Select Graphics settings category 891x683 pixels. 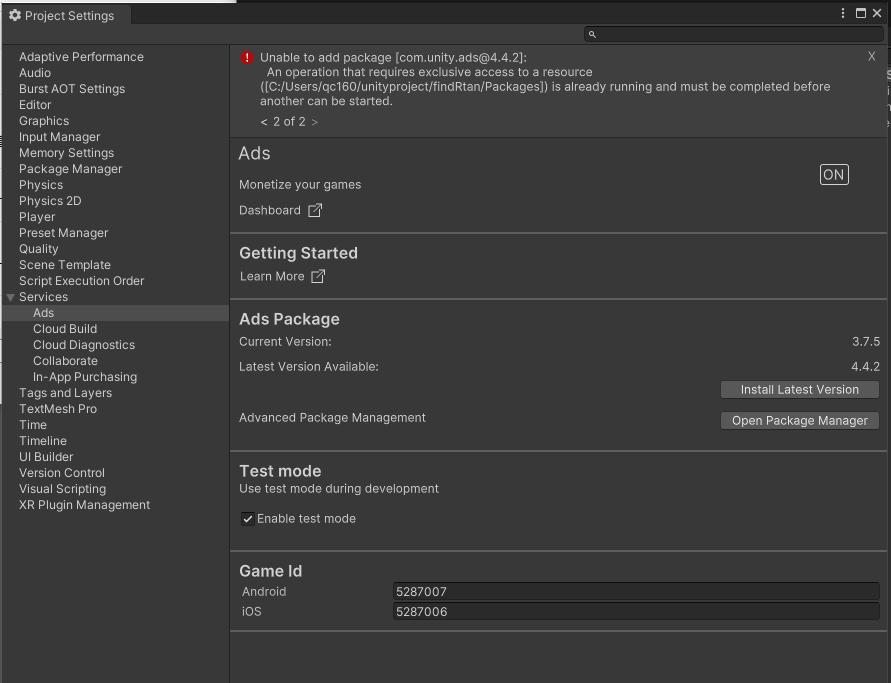pos(44,120)
